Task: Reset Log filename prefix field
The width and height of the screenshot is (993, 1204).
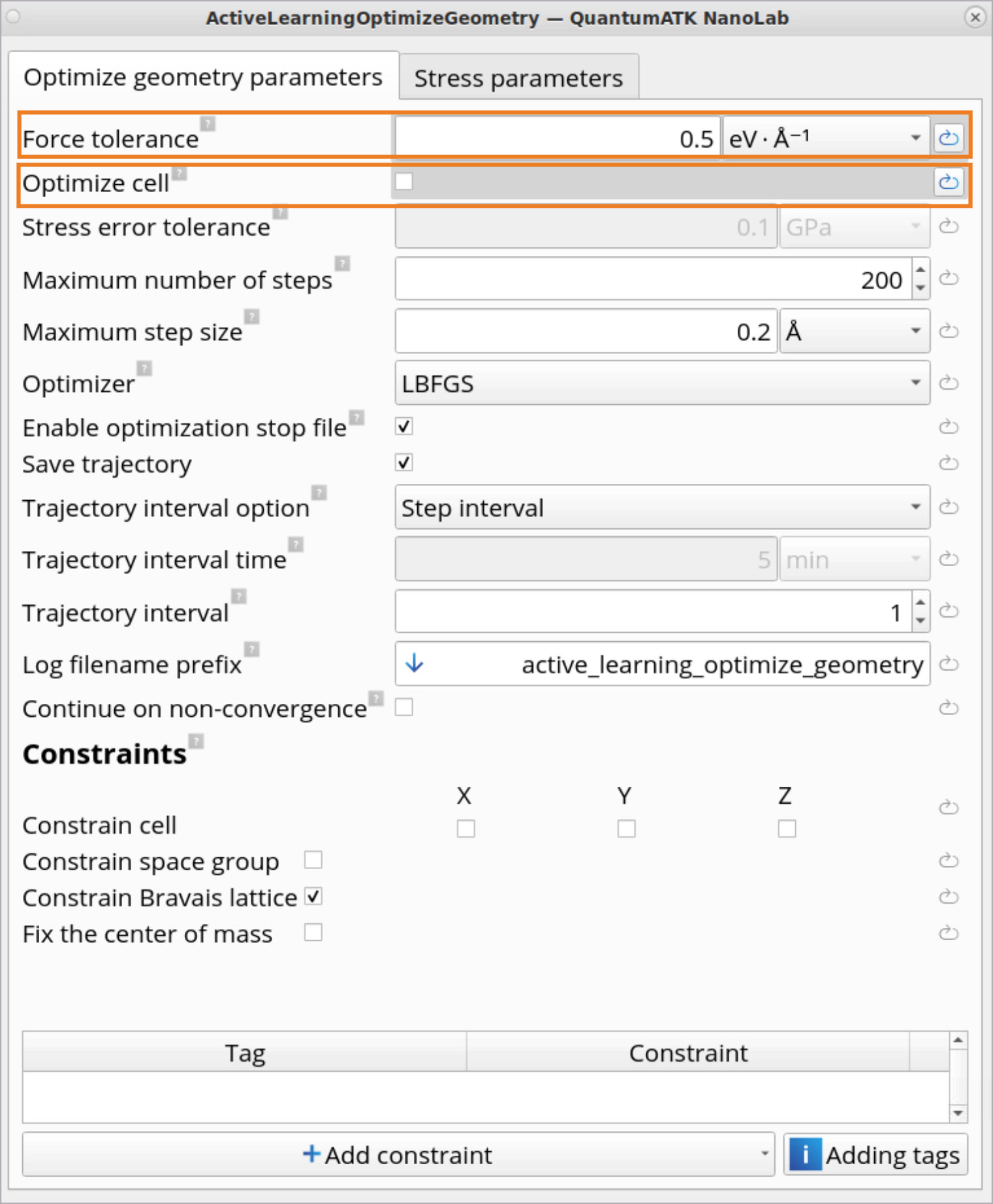Action: (949, 664)
